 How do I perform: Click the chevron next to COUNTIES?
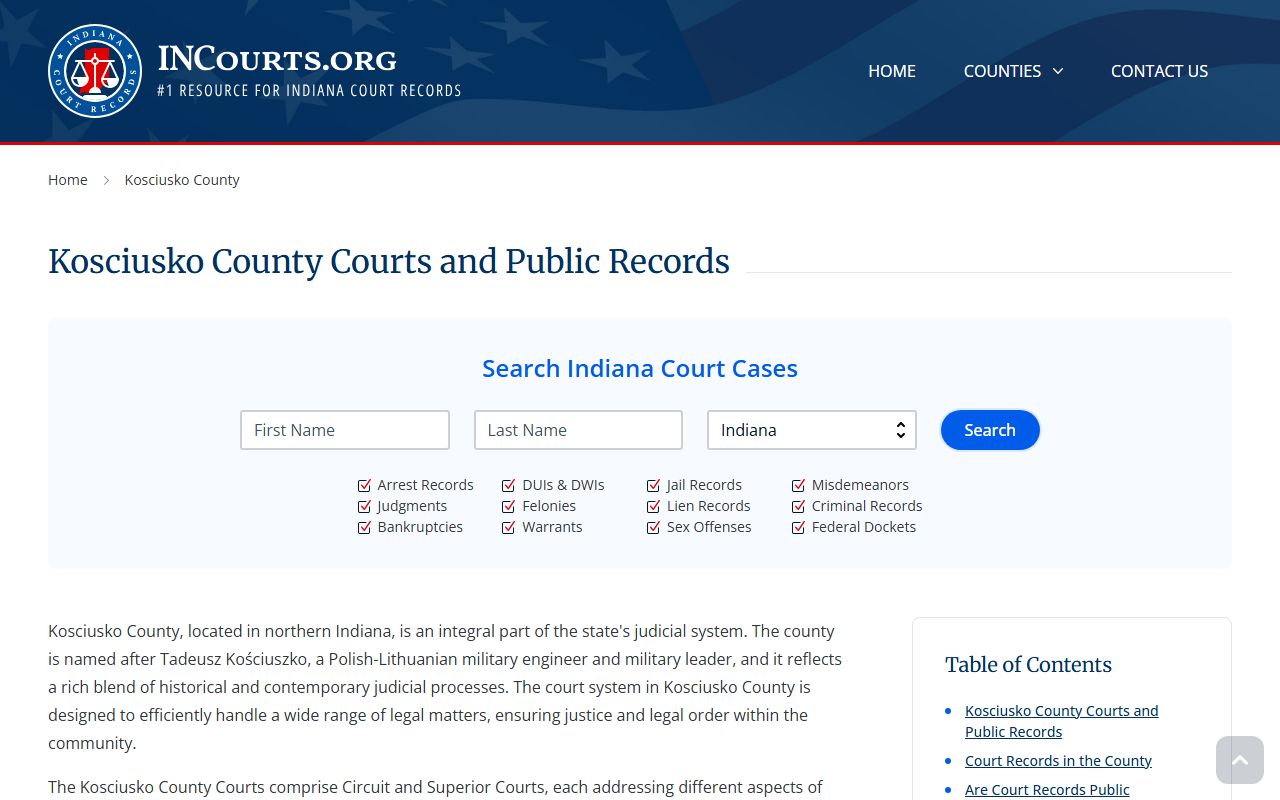[1058, 71]
